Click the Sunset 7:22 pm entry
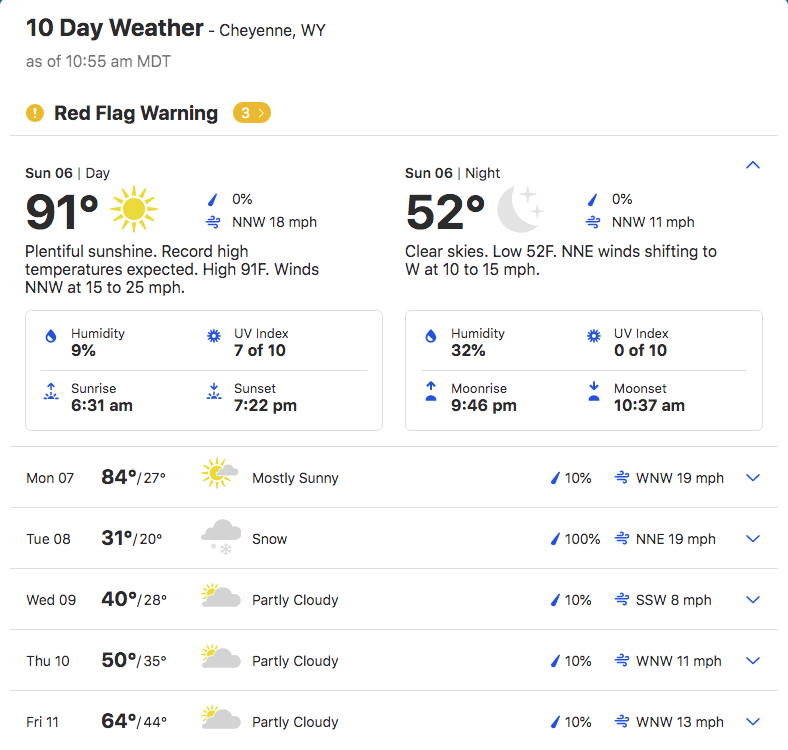 click(x=265, y=397)
